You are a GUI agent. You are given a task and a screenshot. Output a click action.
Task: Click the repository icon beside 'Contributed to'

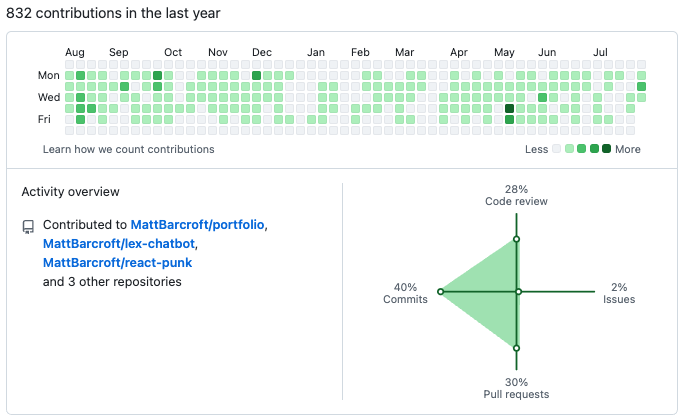coord(28,227)
